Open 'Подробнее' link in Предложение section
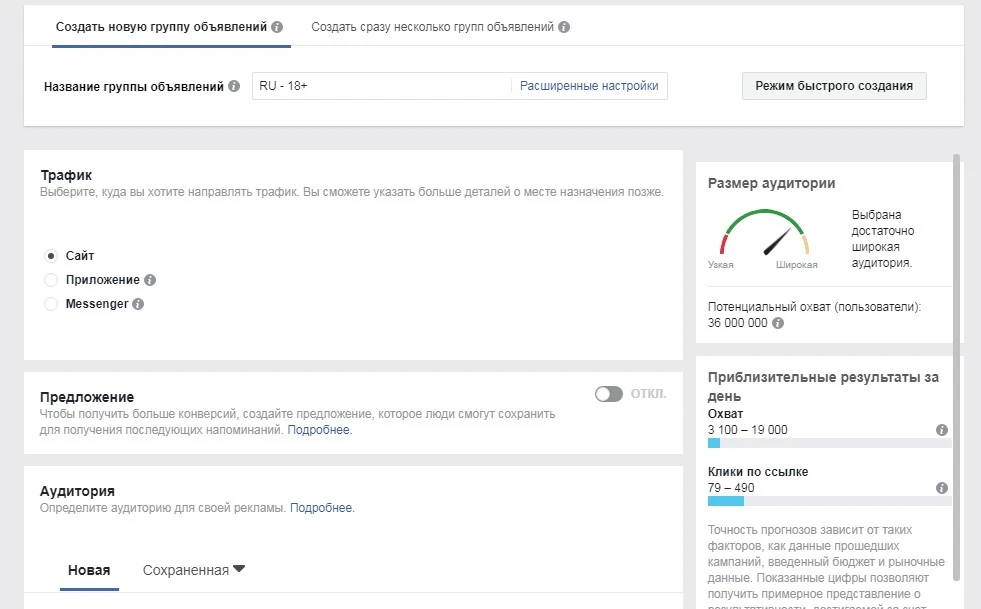981x609 pixels. pyautogui.click(x=320, y=430)
